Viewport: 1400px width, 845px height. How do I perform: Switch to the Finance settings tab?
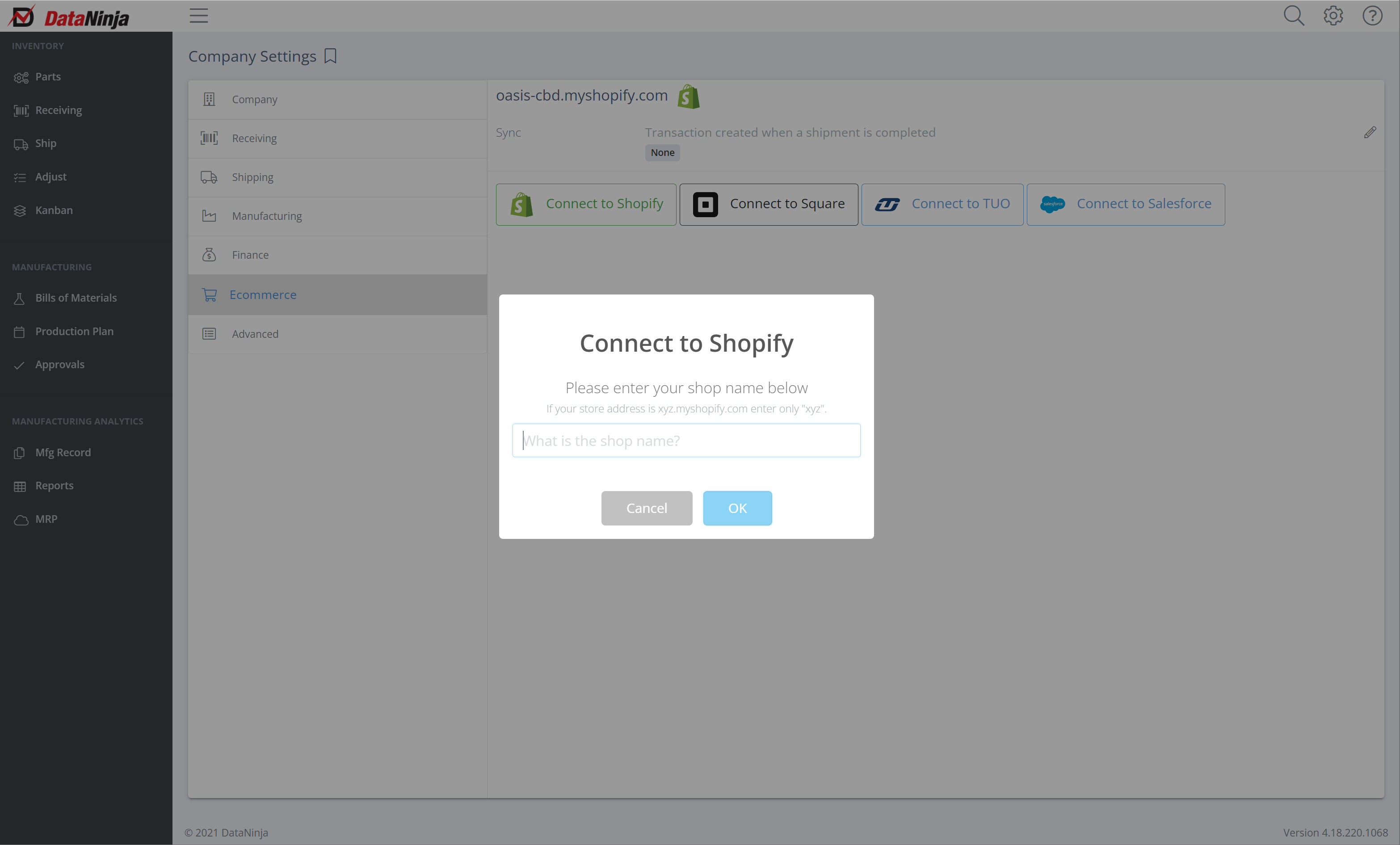[x=250, y=255]
